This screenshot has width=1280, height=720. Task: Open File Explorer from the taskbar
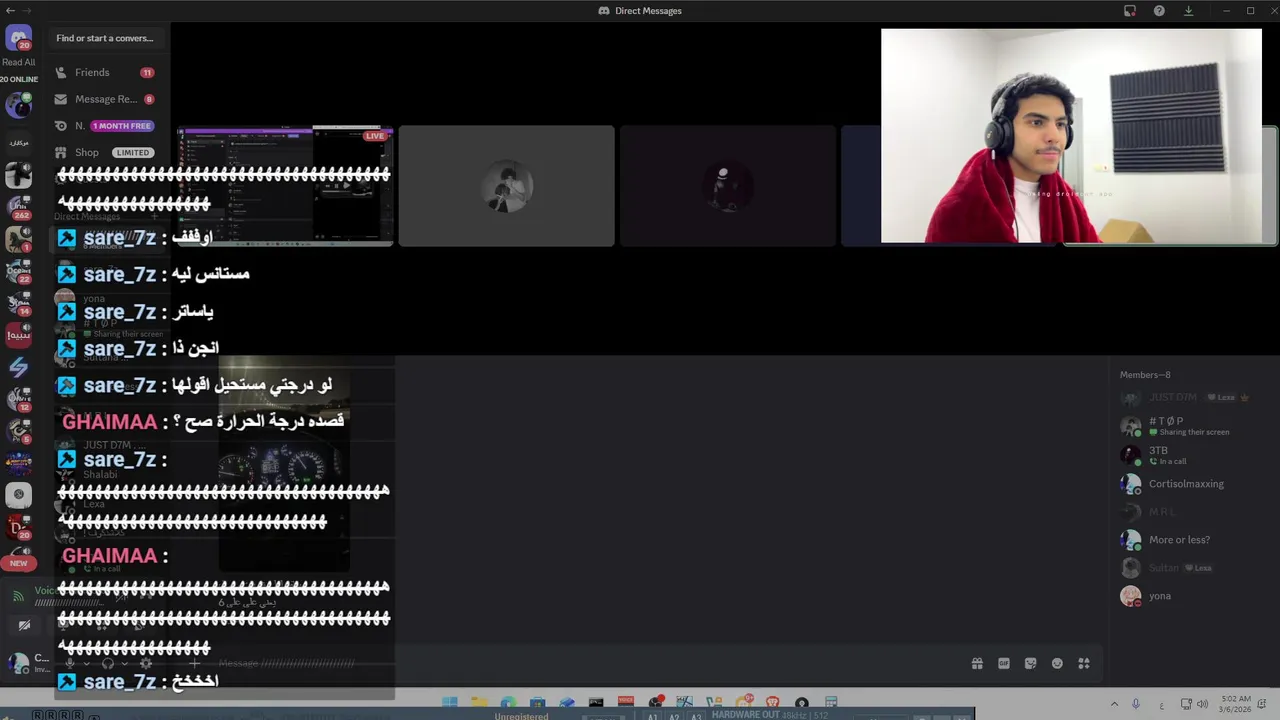[479, 703]
